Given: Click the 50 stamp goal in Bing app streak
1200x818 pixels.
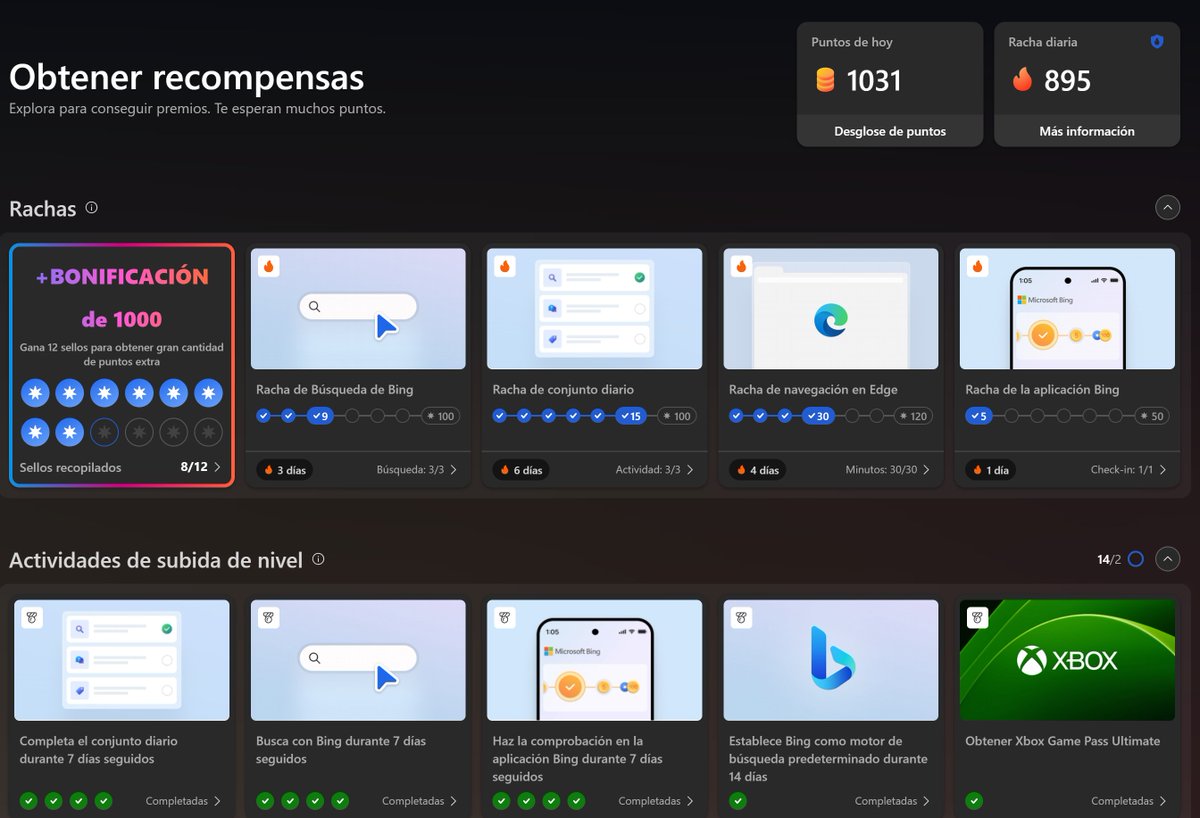Looking at the screenshot, I should point(1152,416).
